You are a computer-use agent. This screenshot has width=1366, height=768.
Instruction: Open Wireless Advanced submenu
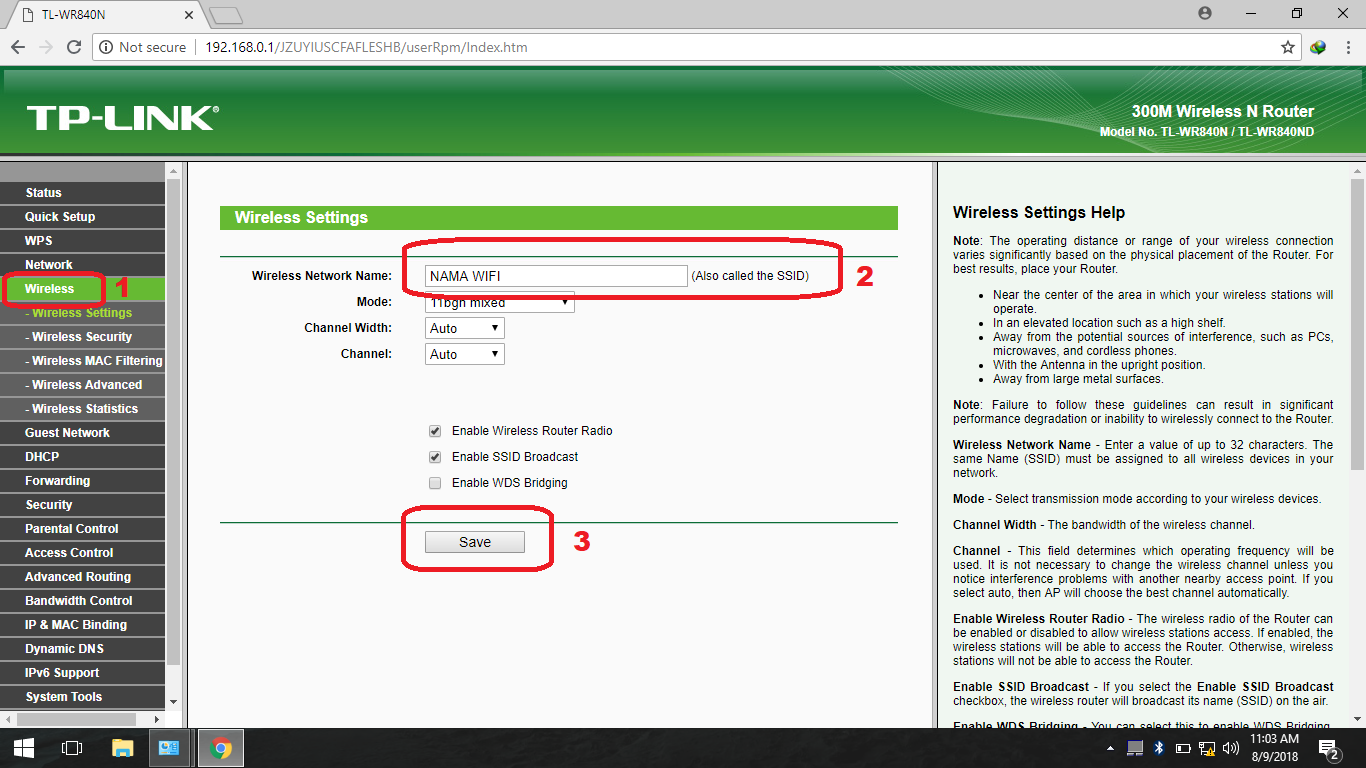[82, 385]
